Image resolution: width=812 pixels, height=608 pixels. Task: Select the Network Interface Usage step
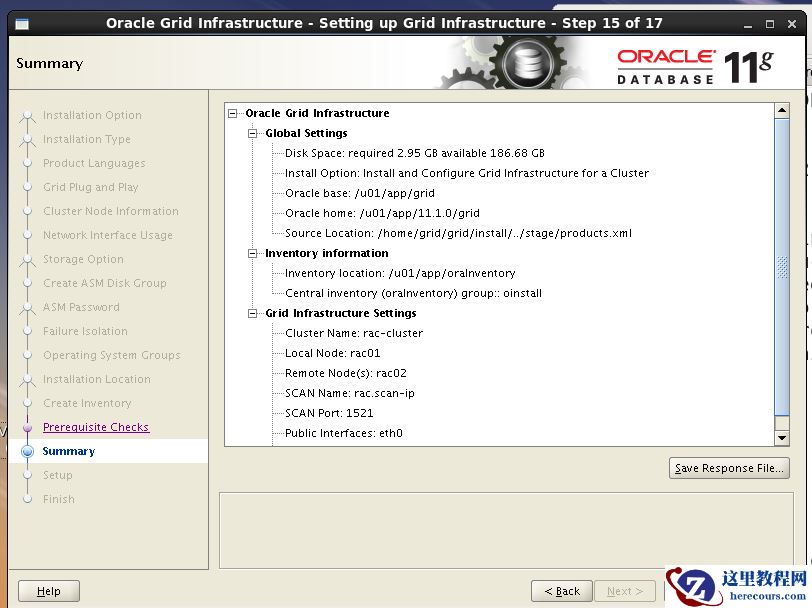click(108, 235)
